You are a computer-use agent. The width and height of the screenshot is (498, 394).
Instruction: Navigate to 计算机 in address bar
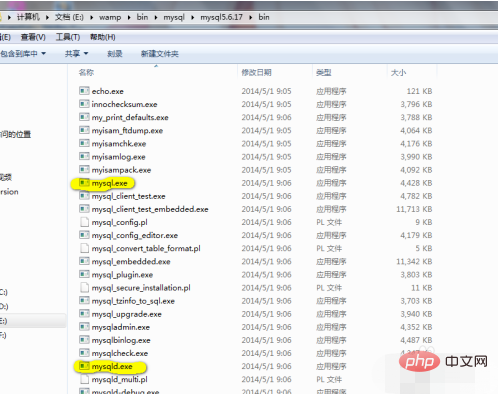[28, 17]
